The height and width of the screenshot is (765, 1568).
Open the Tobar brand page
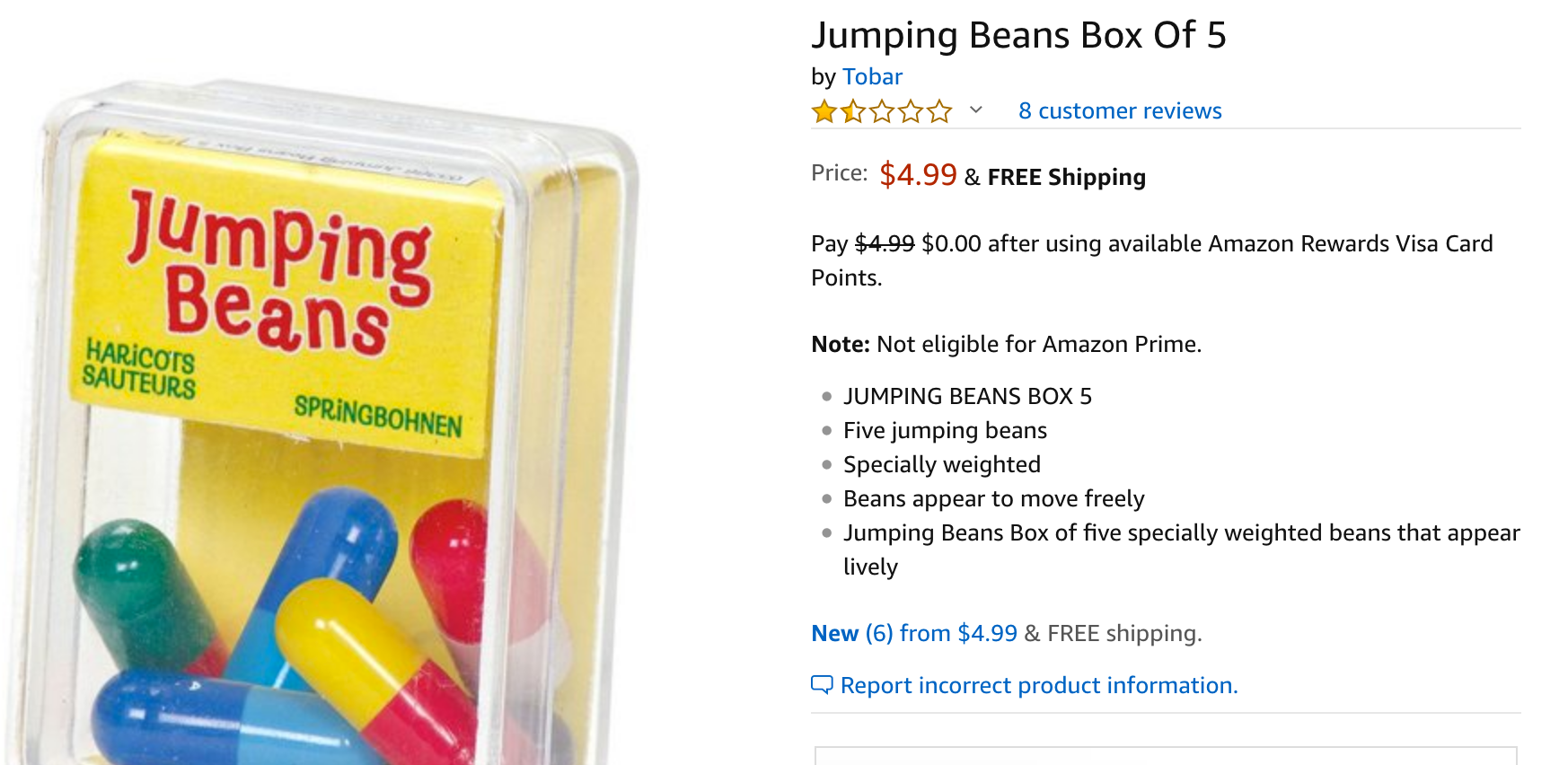point(872,77)
